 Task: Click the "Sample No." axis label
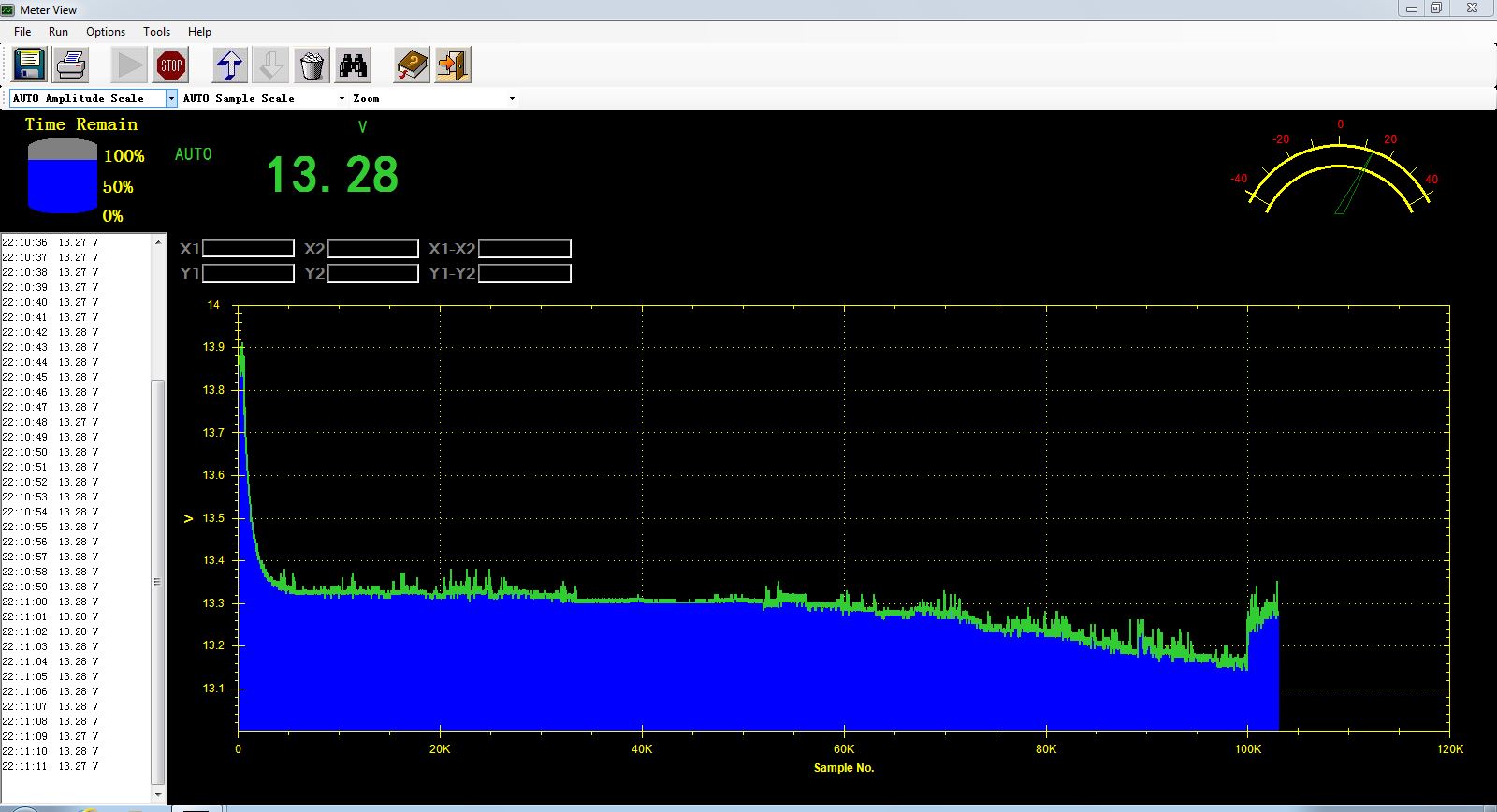coord(844,768)
